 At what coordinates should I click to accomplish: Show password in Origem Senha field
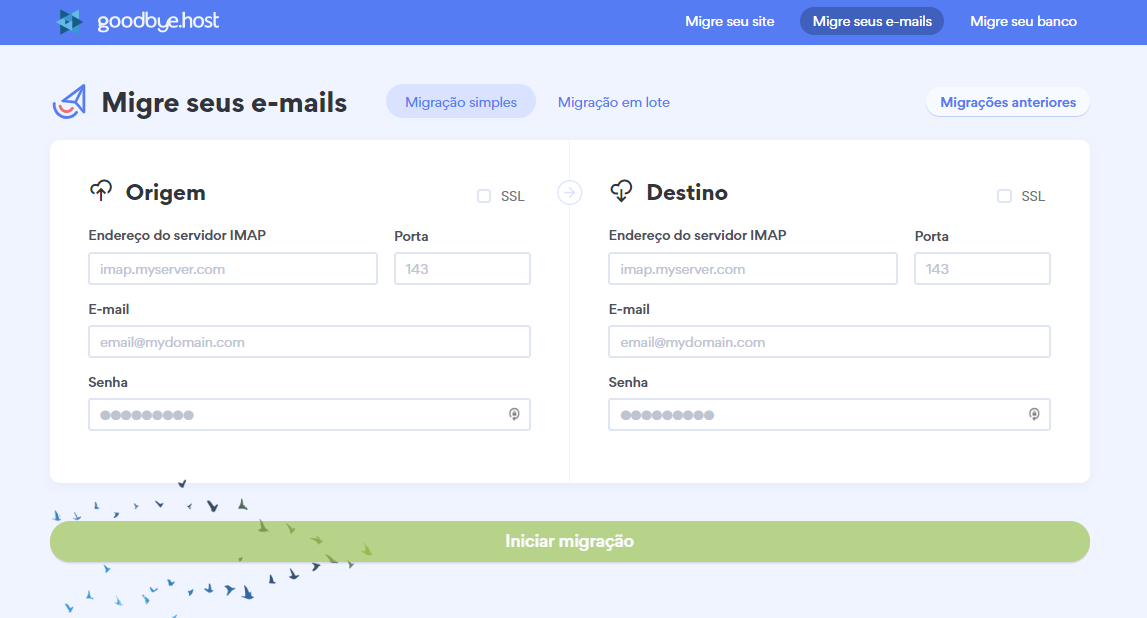click(x=514, y=415)
